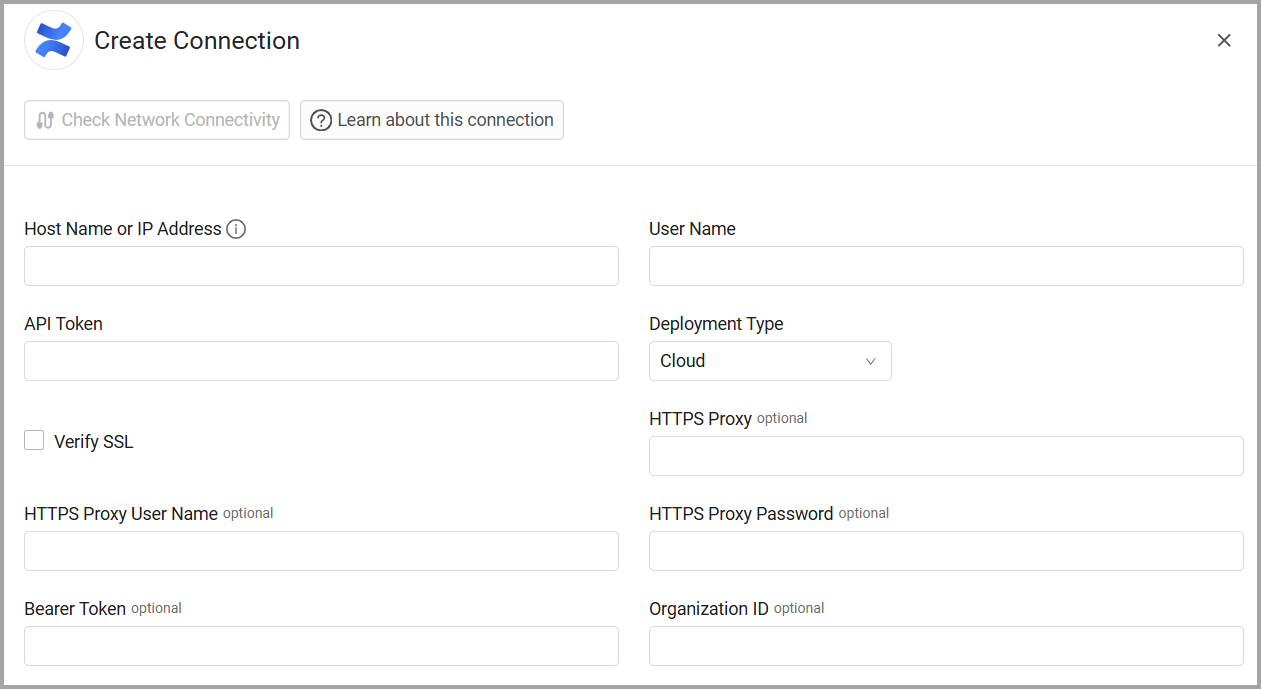This screenshot has width=1261, height=689.
Task: Click the Create Connection title text
Action: coord(197,41)
